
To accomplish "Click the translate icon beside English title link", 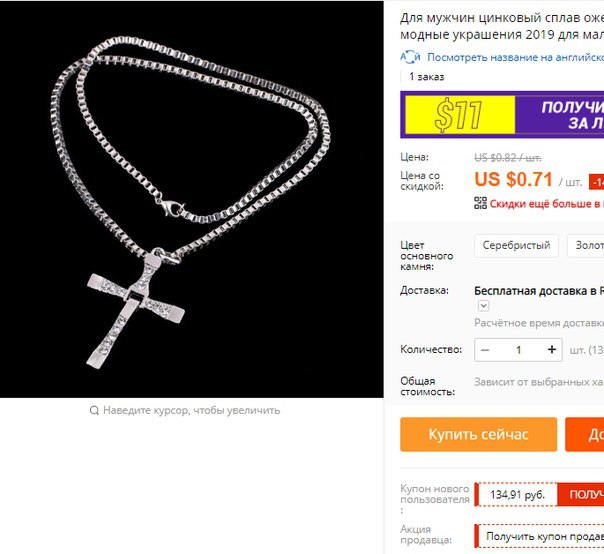I will (x=410, y=57).
